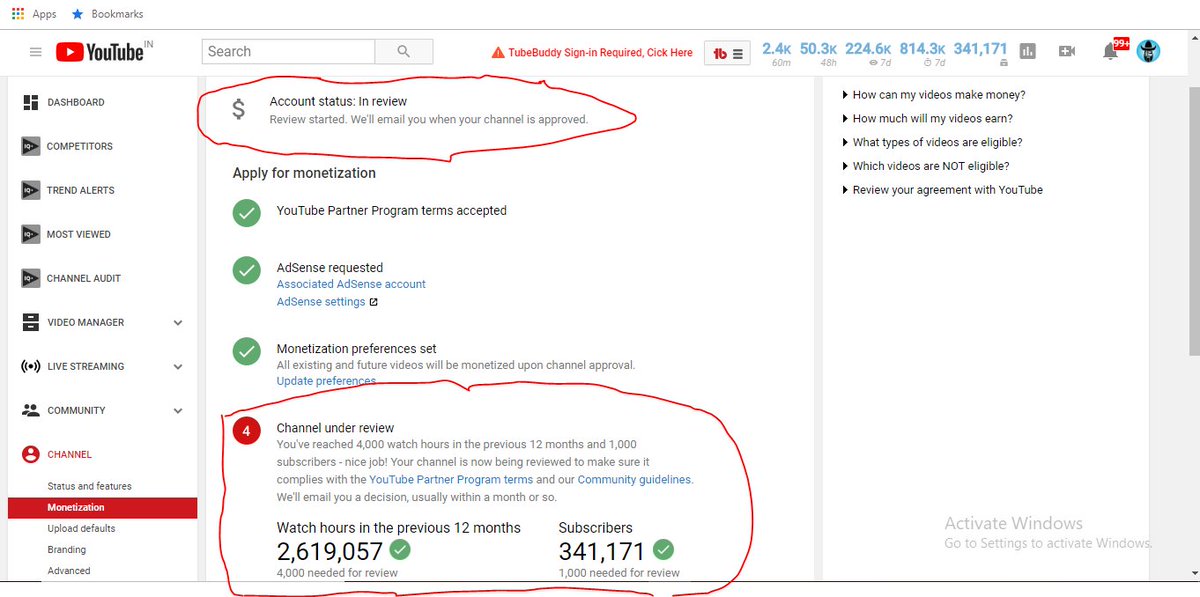The height and width of the screenshot is (597, 1200).
Task: Click the Bookmarks star icon
Action: coord(77,14)
